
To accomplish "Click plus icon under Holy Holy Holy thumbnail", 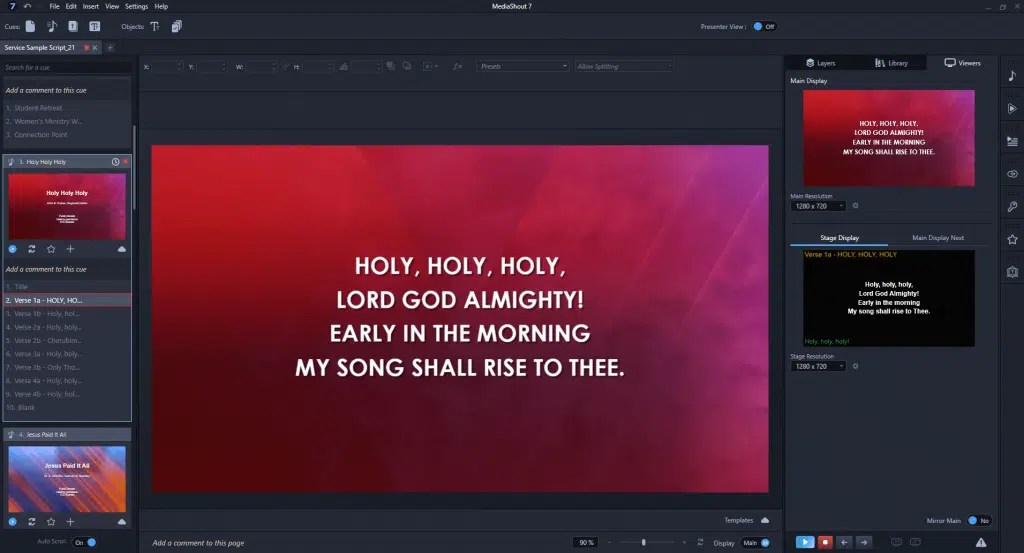I will click(x=70, y=249).
